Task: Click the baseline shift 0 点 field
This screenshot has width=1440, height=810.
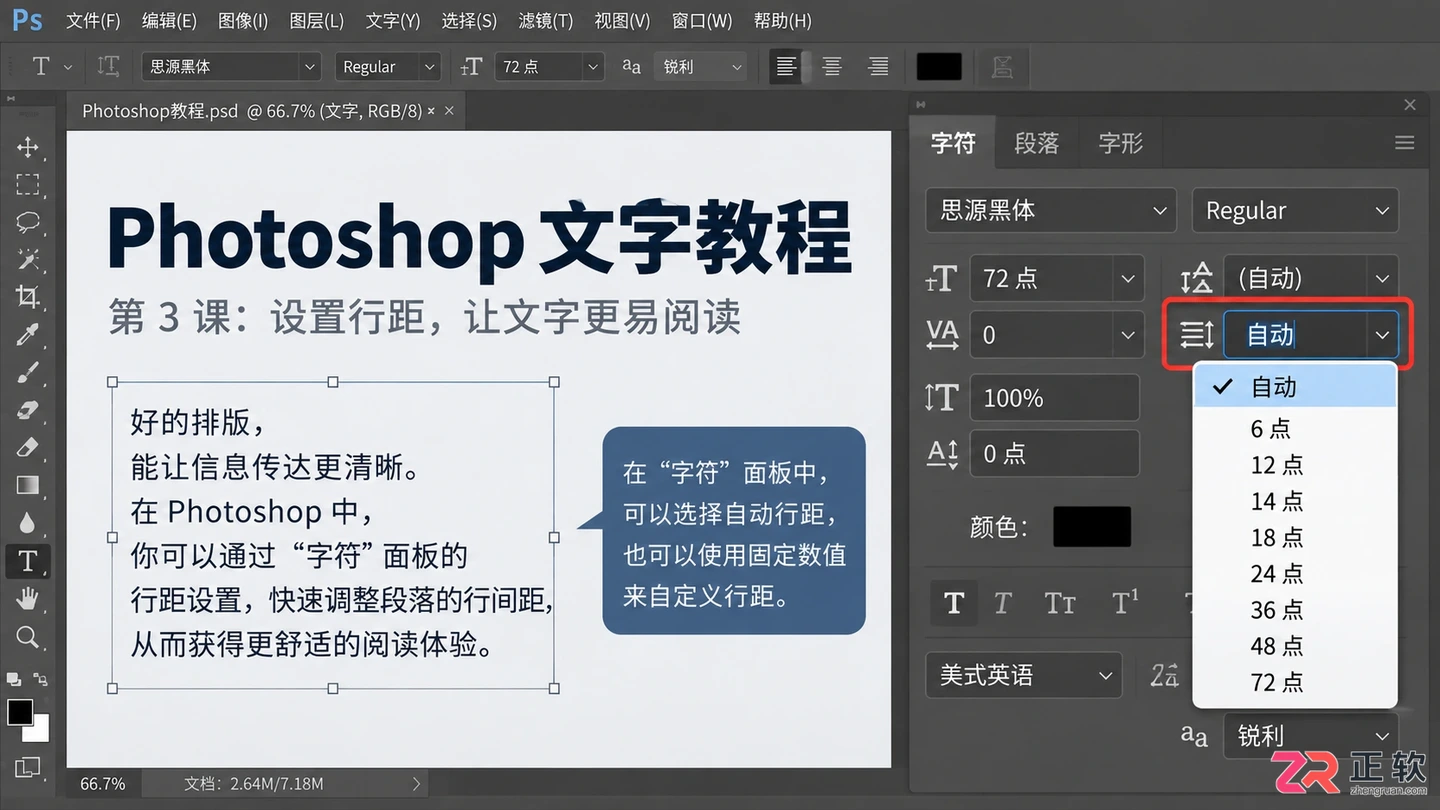Action: tap(1054, 454)
